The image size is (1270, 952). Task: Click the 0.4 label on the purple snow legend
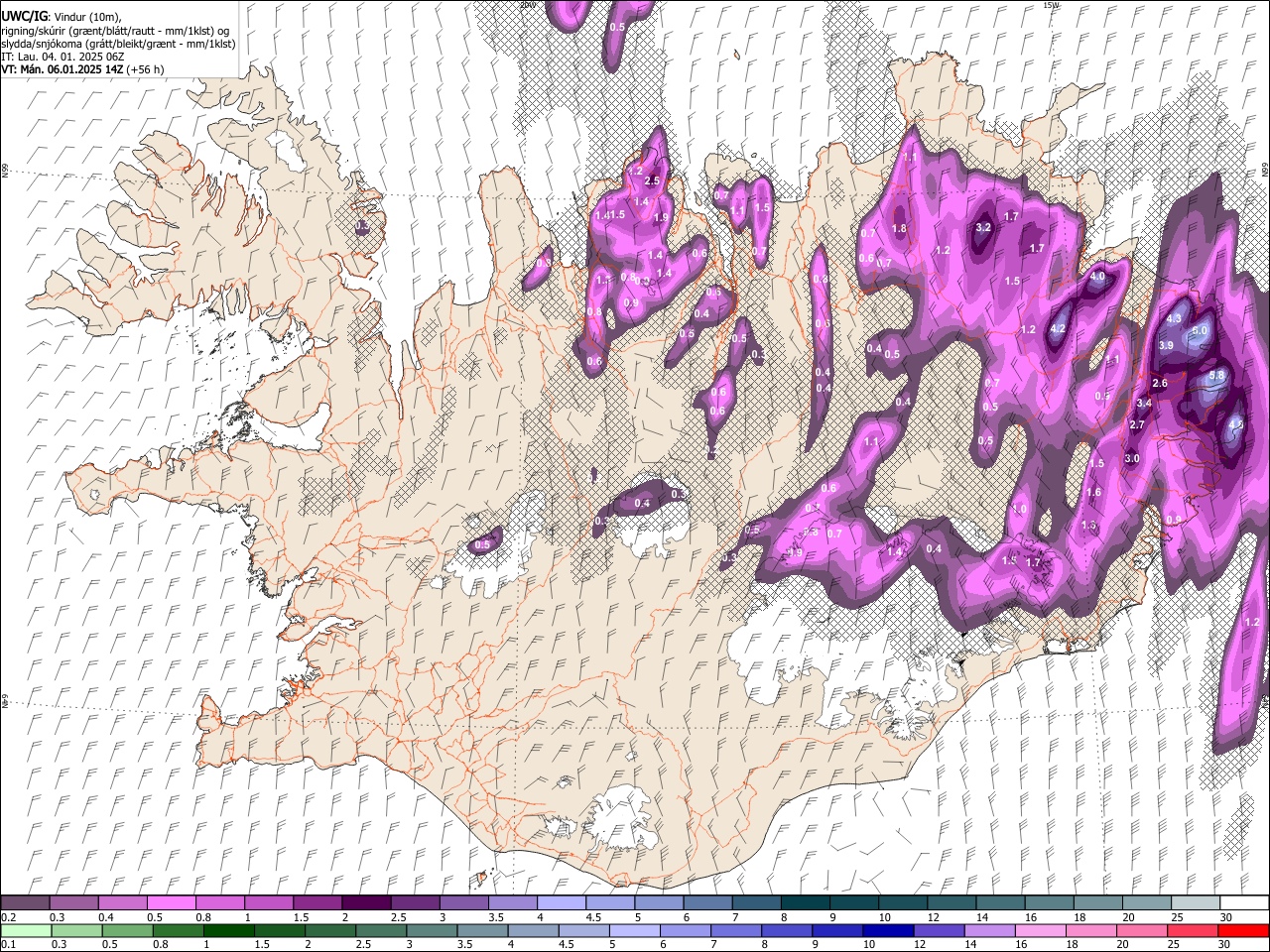click(106, 917)
